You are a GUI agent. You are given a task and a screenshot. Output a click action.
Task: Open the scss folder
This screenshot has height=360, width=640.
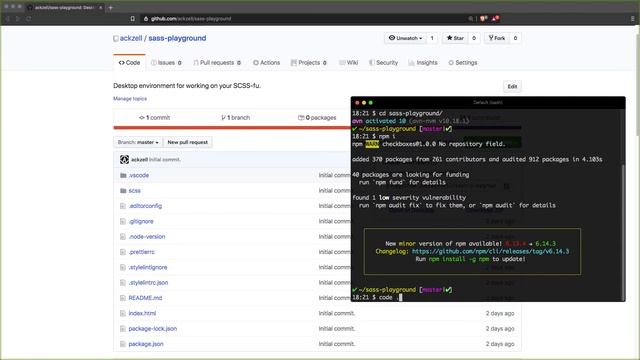[x=135, y=191]
